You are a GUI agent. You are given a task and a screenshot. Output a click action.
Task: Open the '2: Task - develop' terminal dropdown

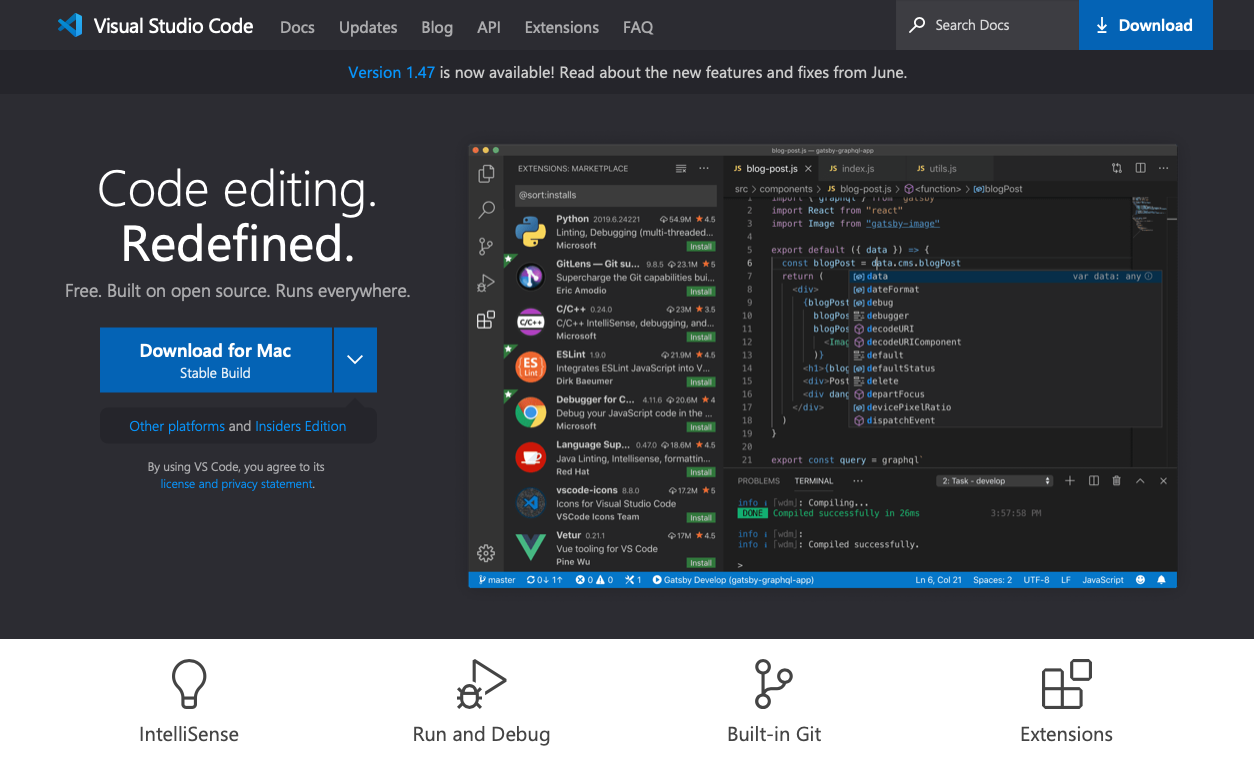point(995,481)
